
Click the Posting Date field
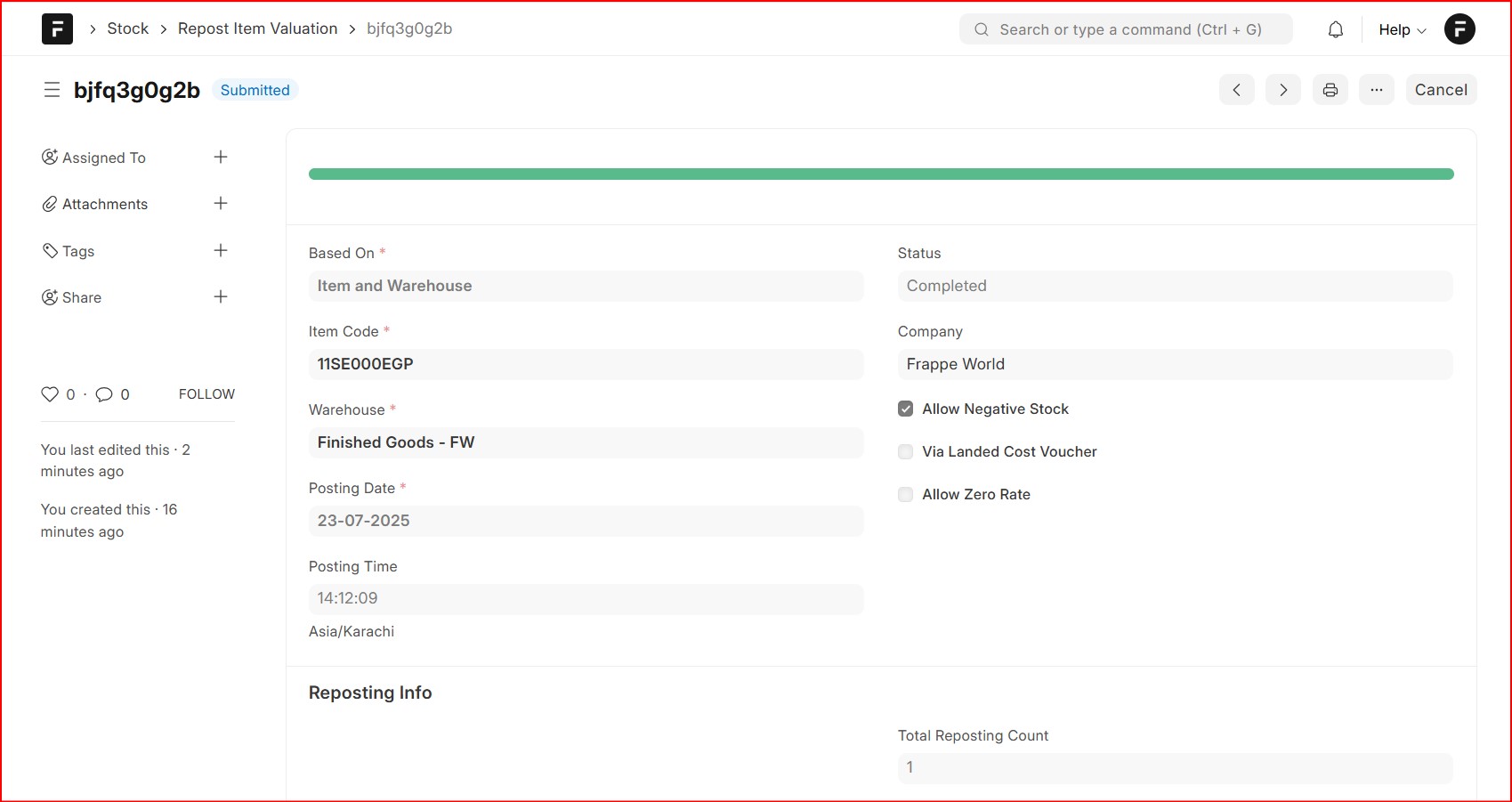pyautogui.click(x=586, y=521)
